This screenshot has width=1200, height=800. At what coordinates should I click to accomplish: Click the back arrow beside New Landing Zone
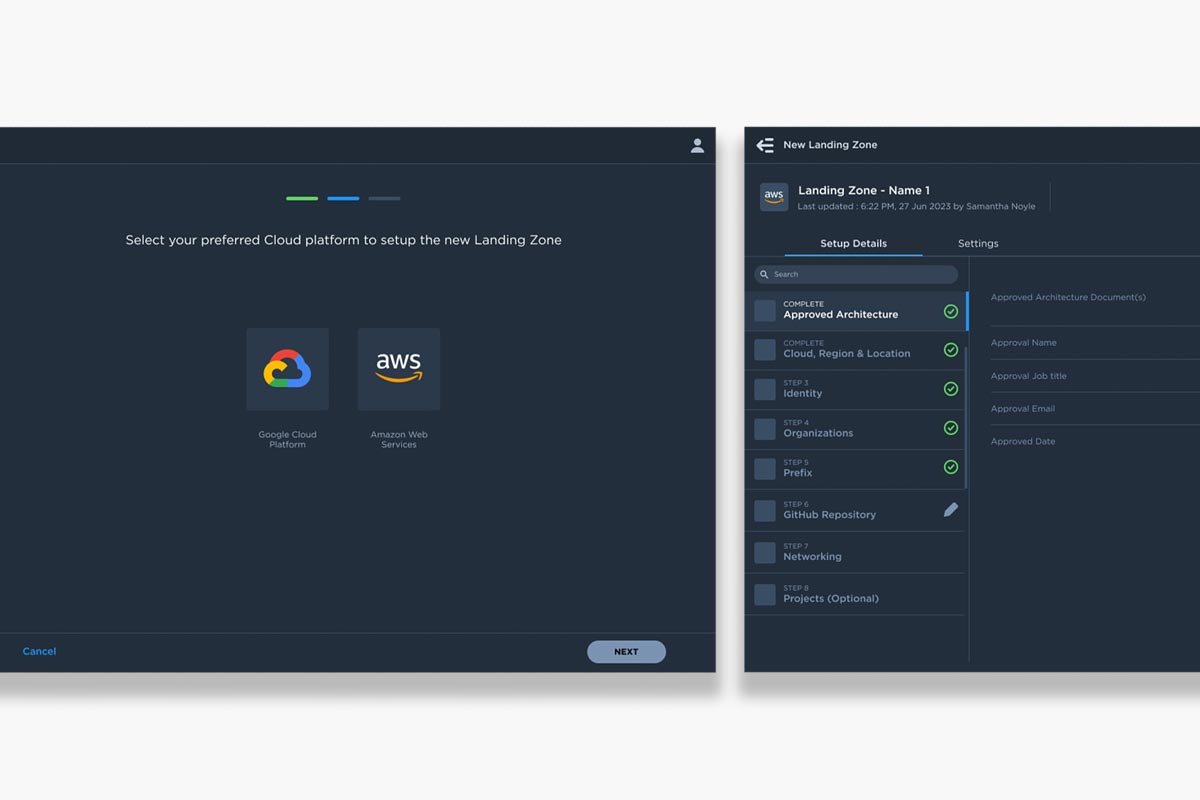[x=765, y=145]
